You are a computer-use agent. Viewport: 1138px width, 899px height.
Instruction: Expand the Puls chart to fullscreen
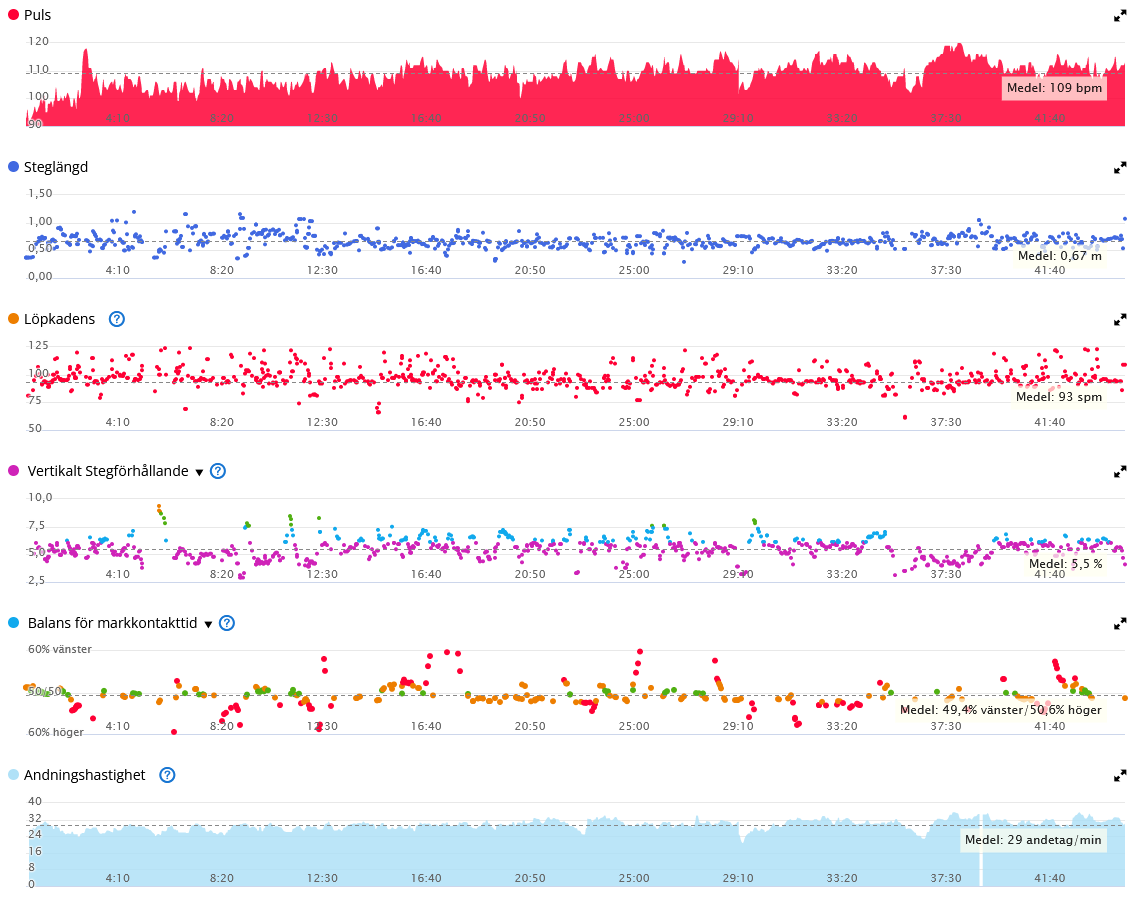tap(1120, 16)
